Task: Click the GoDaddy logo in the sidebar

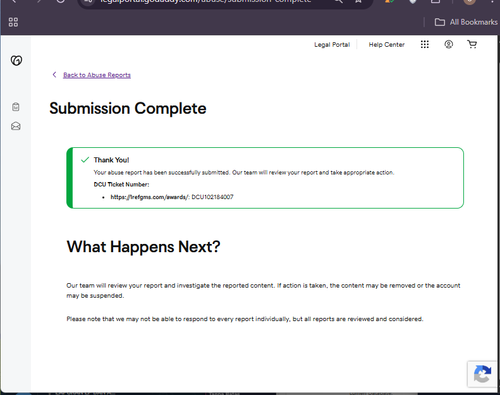Action: pos(16,60)
